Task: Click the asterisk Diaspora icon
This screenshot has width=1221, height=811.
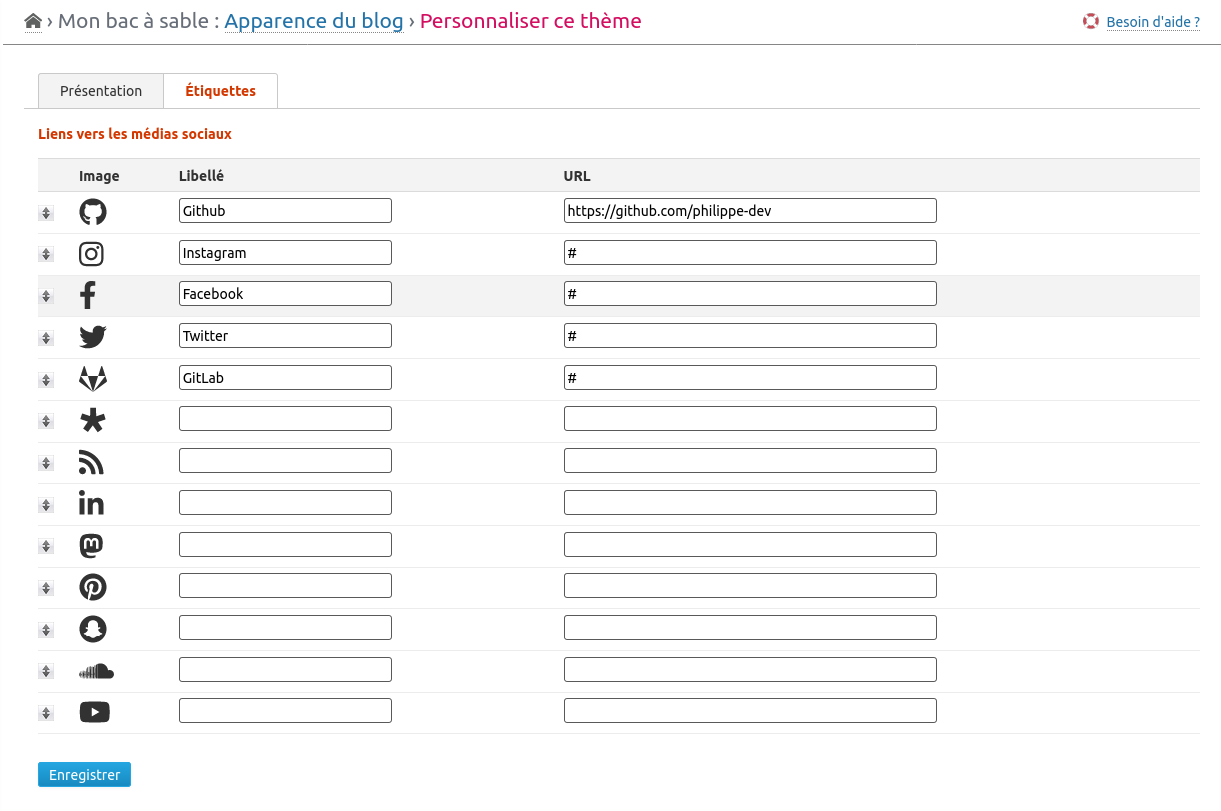Action: (92, 420)
